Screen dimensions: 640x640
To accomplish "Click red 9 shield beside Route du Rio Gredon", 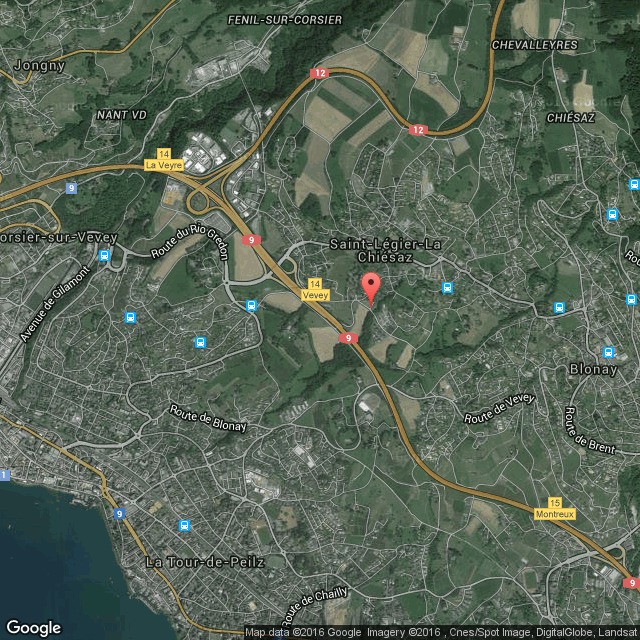I will [251, 240].
